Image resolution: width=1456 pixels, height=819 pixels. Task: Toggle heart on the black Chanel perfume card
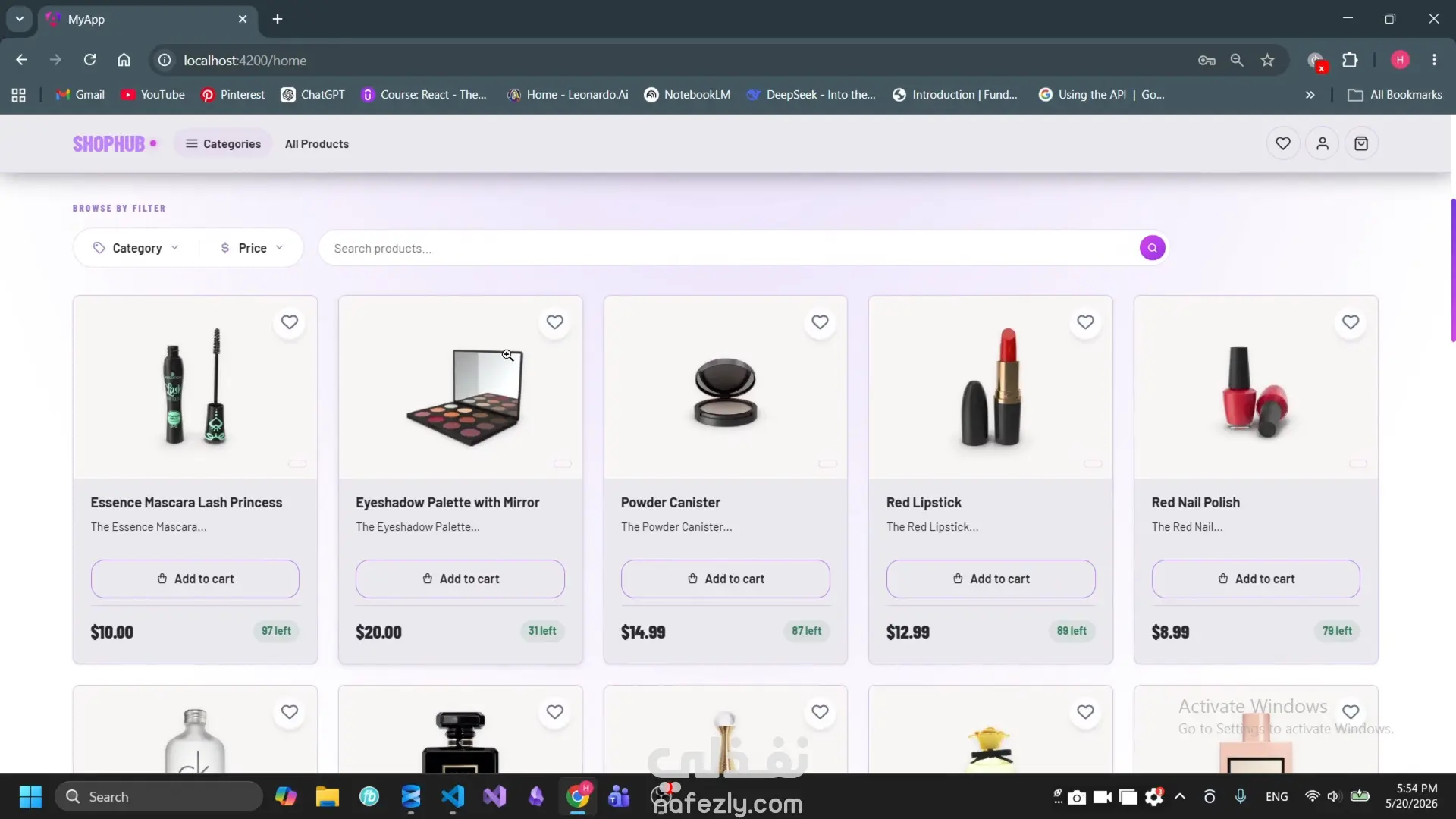[555, 712]
